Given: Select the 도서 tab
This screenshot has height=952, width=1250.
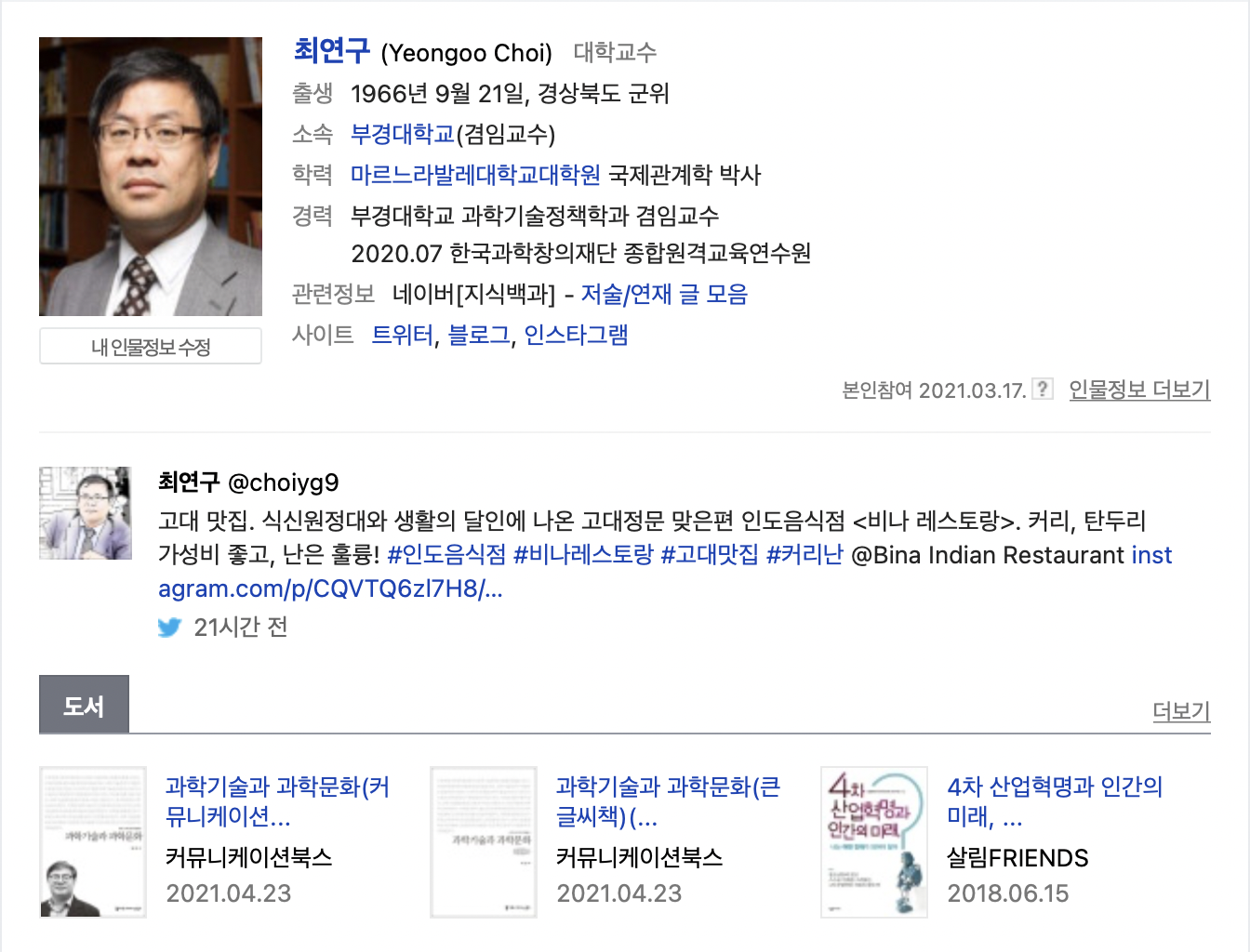Looking at the screenshot, I should pos(84,705).
